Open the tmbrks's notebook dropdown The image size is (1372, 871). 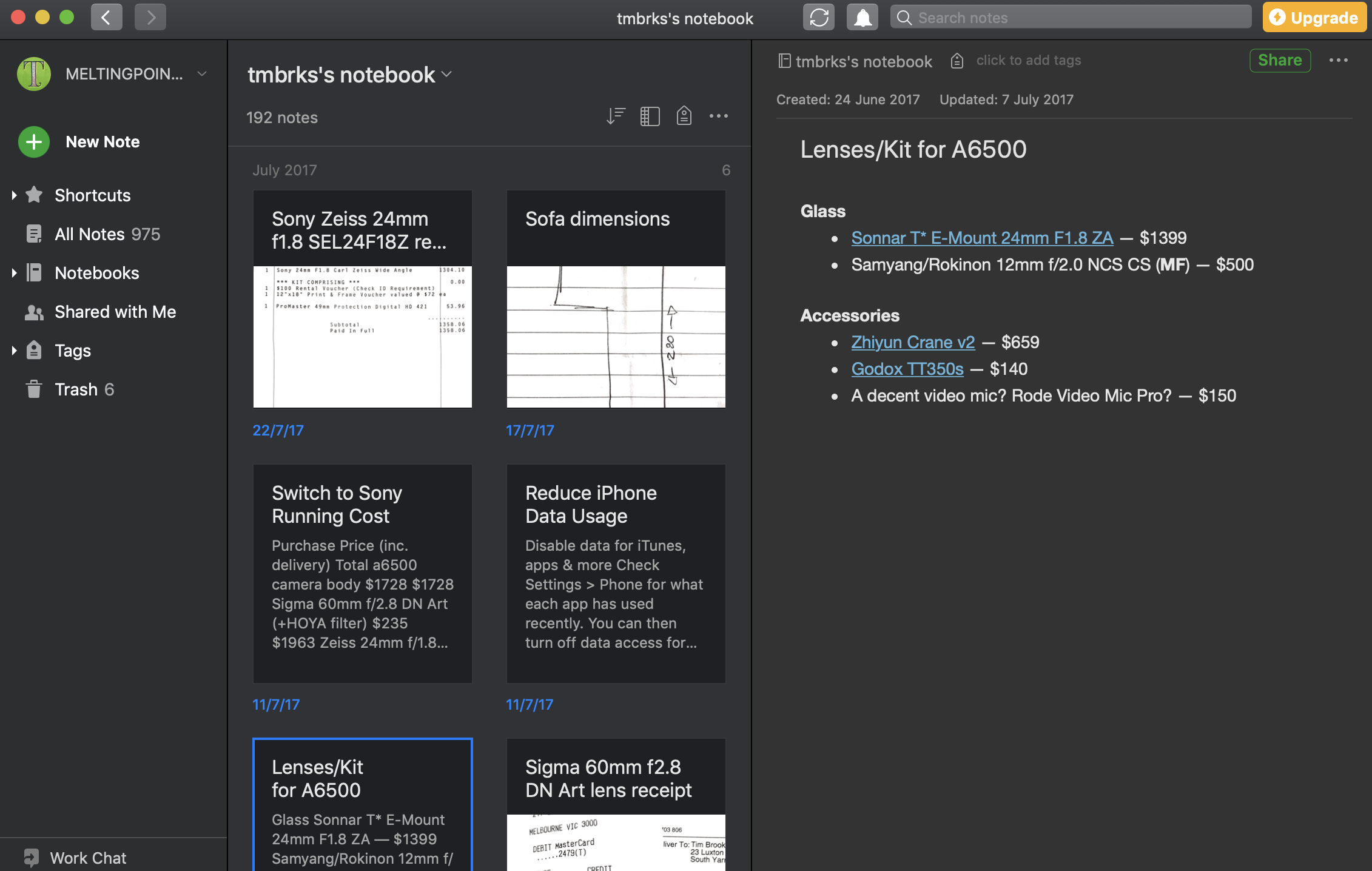(x=450, y=74)
